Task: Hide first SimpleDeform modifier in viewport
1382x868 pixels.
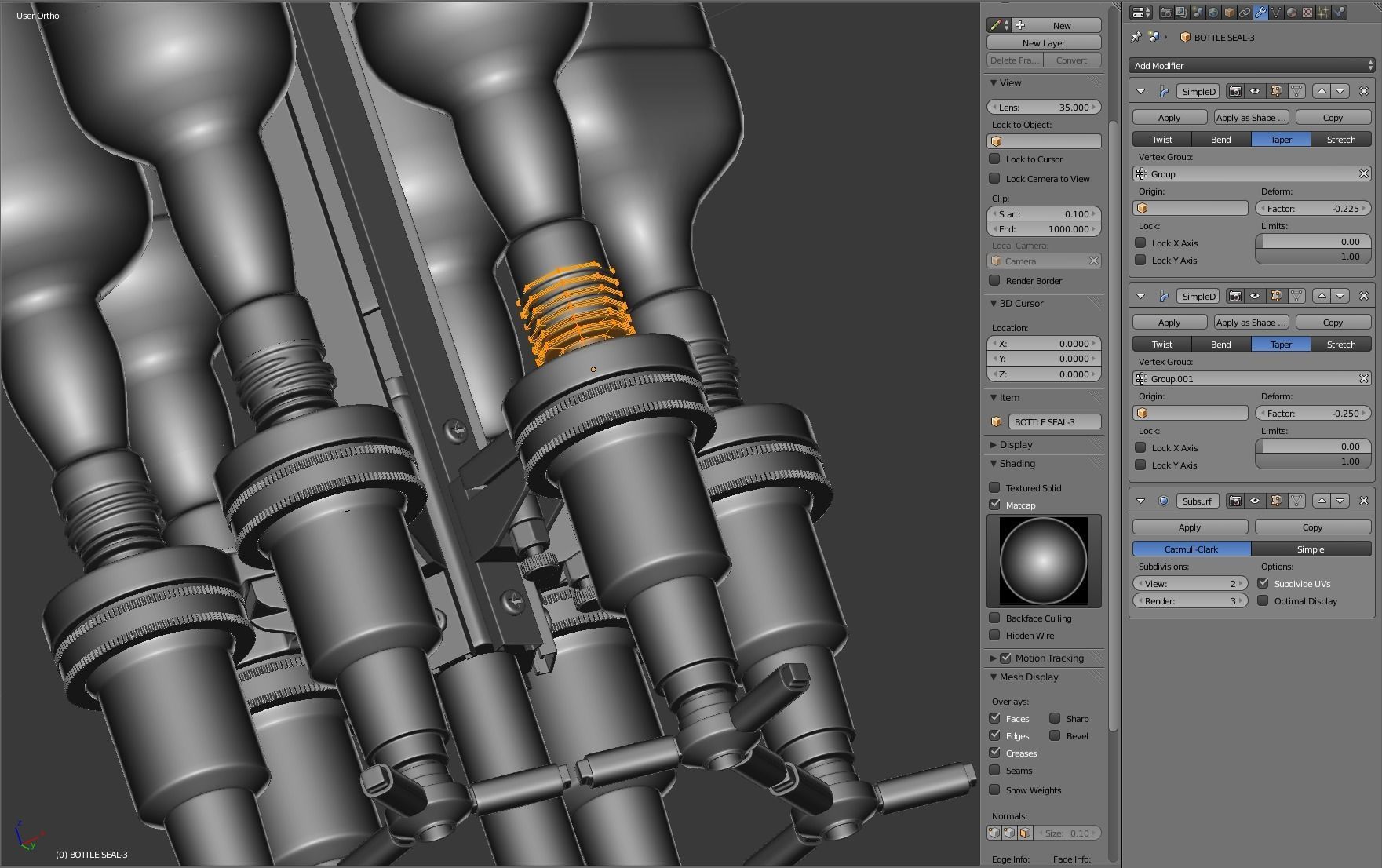Action: coord(1256,92)
